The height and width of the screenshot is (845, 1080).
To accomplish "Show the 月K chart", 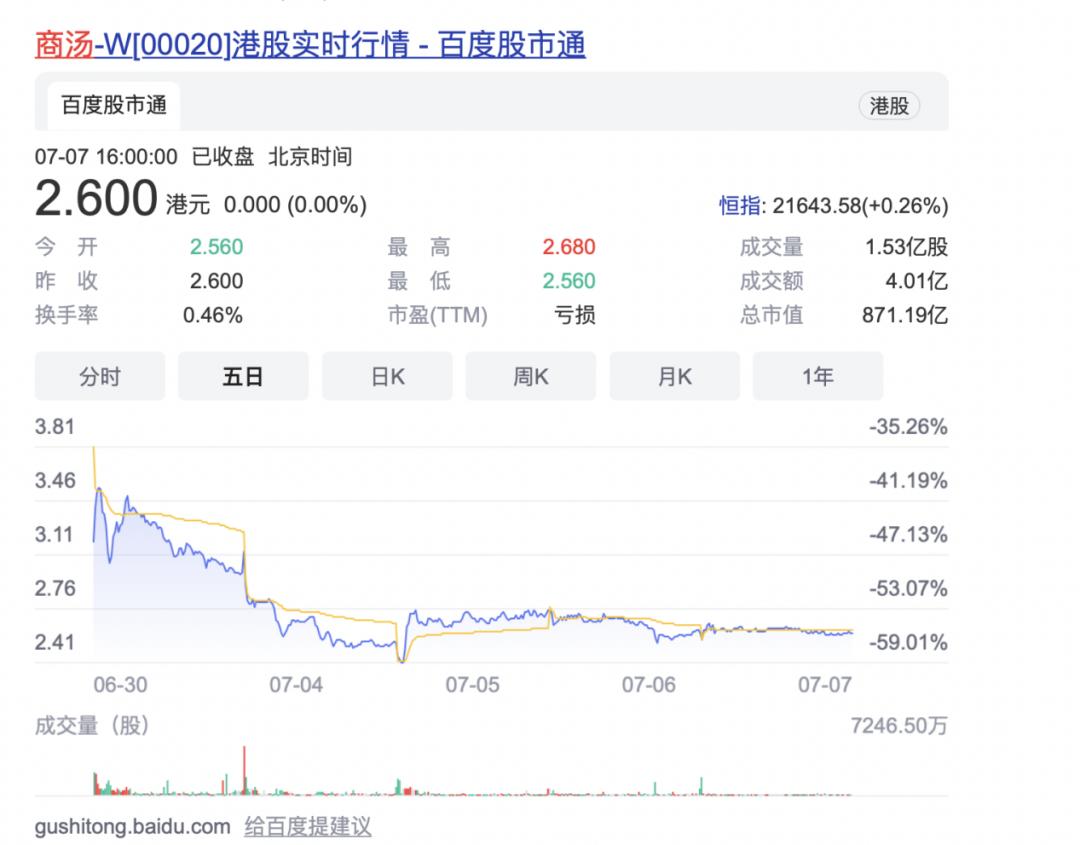I will (674, 377).
